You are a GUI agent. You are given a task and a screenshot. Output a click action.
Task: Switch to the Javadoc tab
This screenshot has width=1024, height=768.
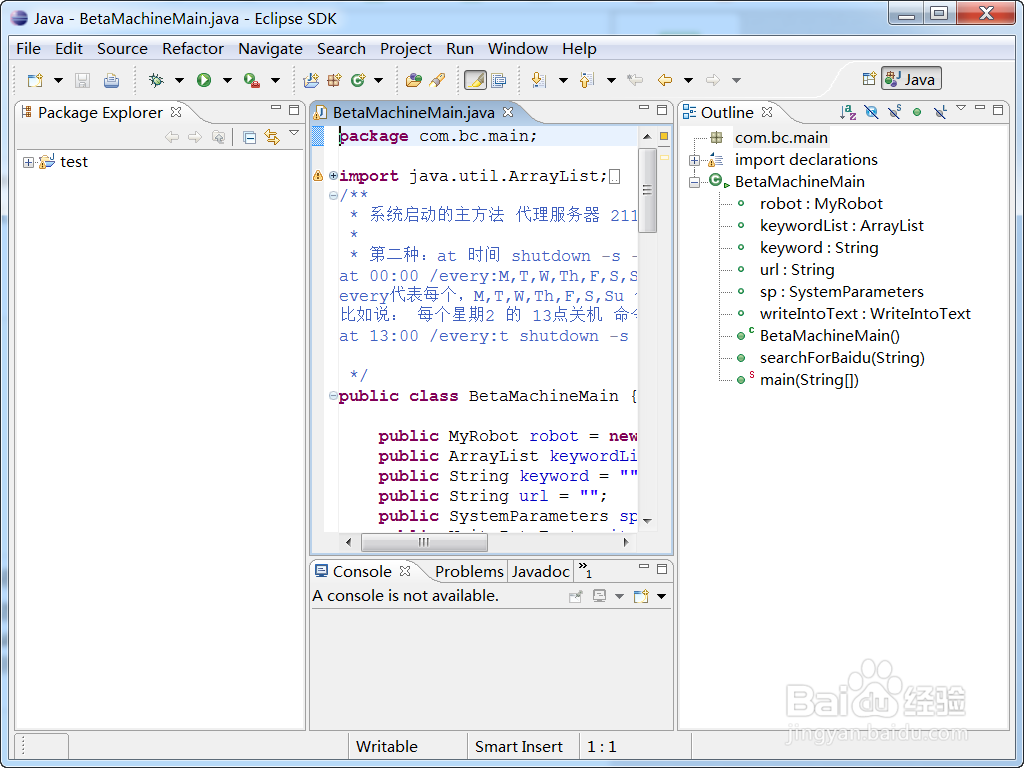coord(541,571)
